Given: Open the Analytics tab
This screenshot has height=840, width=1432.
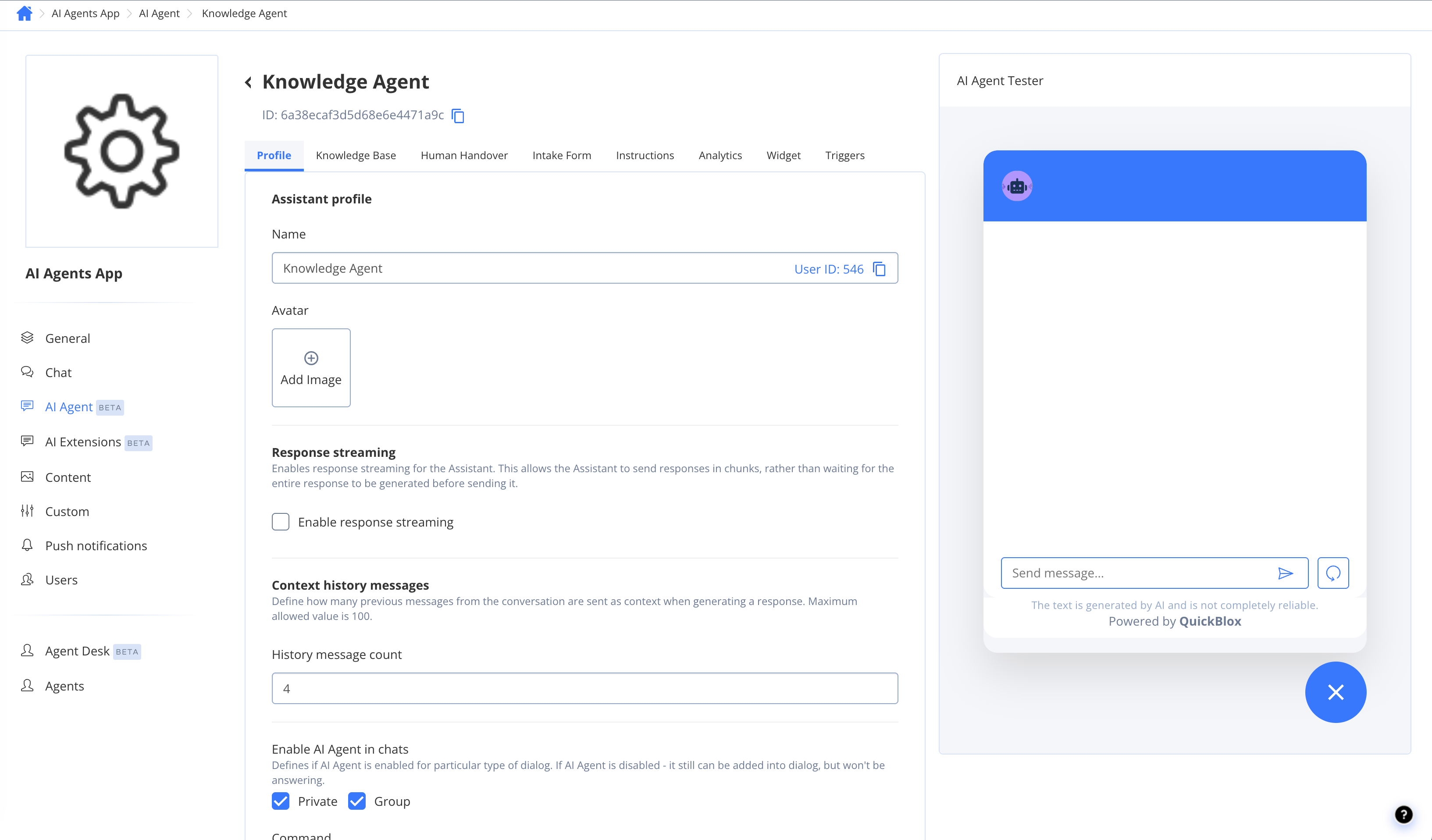Looking at the screenshot, I should [720, 155].
